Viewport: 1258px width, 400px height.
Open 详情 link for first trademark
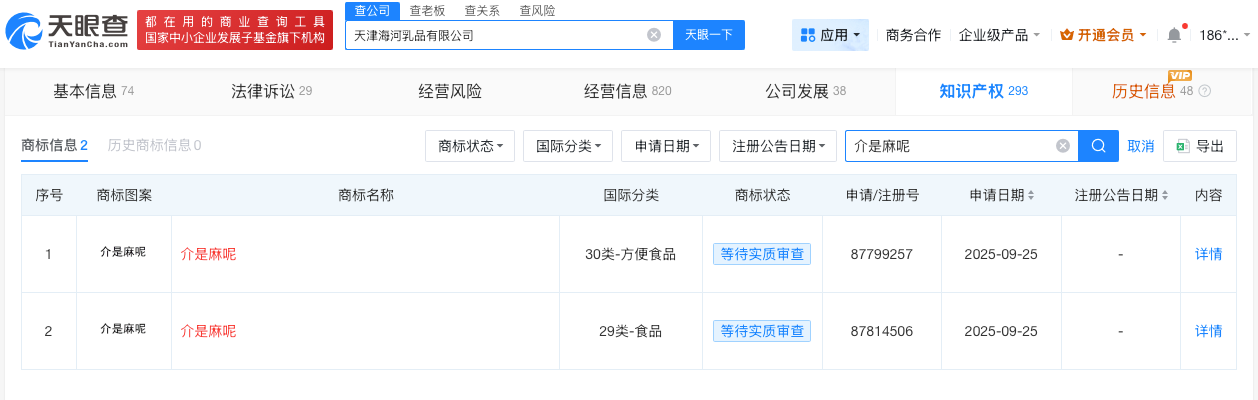tap(1208, 254)
